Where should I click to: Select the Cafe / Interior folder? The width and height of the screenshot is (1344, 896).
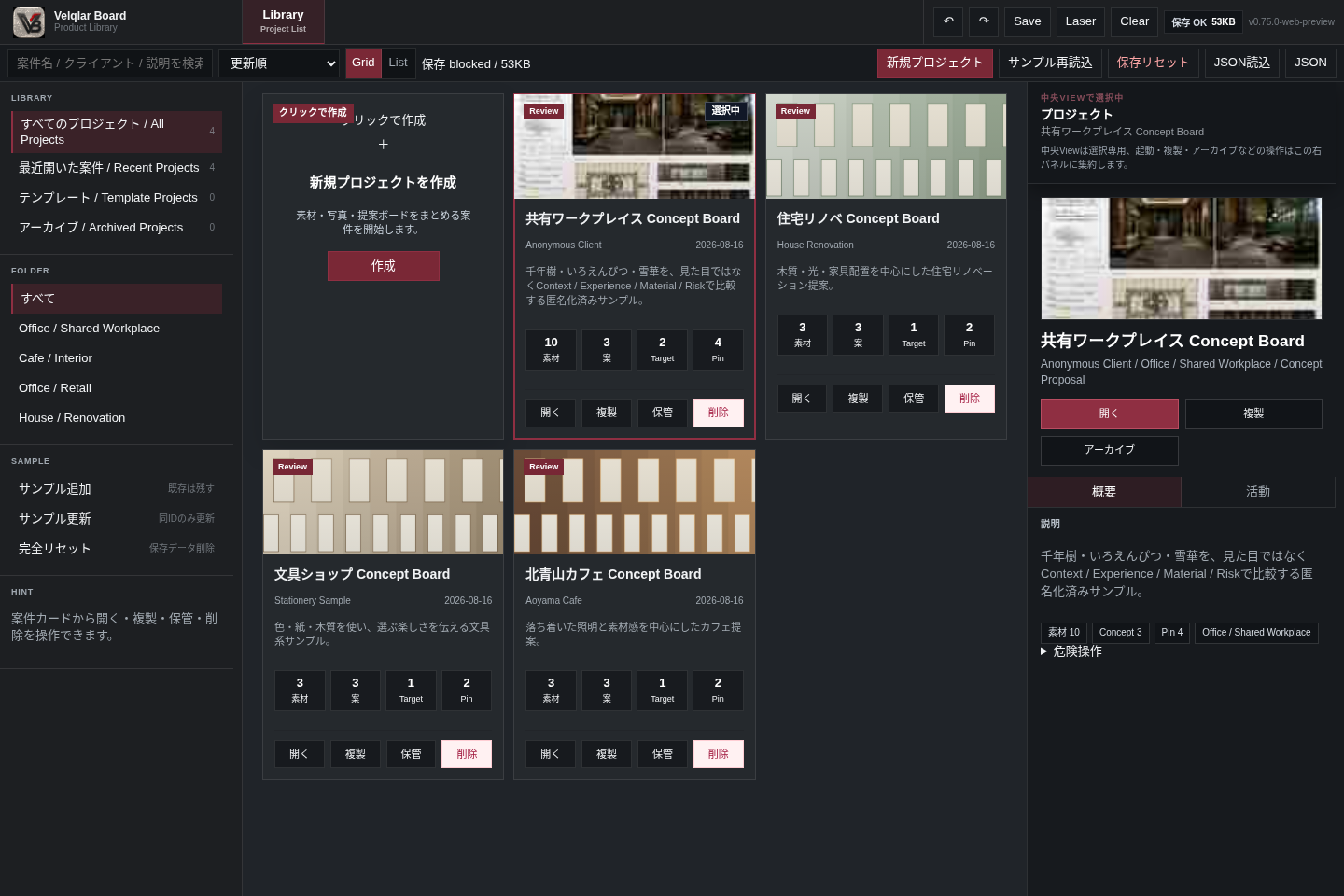[117, 358]
